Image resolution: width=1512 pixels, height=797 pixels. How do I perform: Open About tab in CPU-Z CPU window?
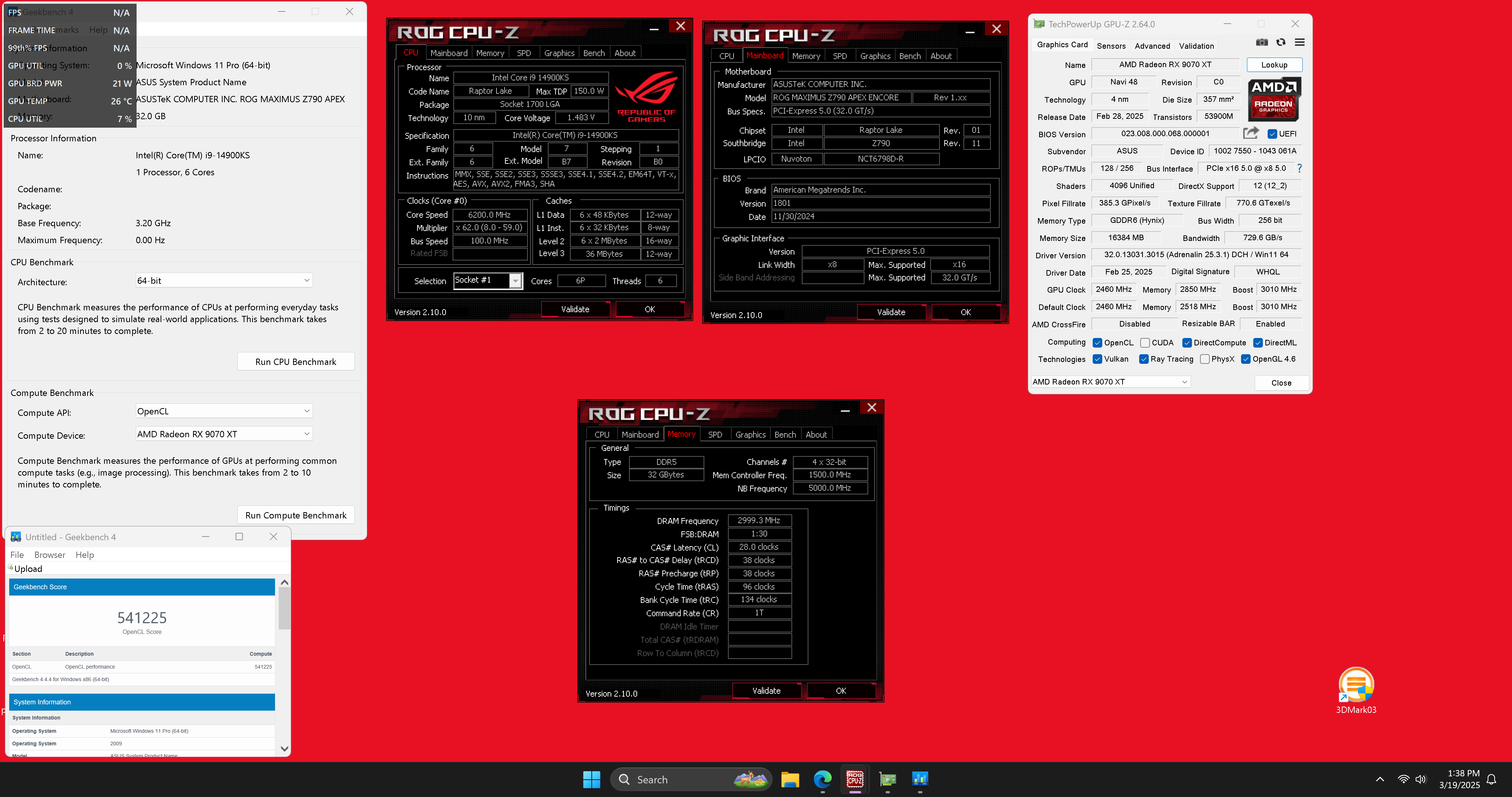pos(625,53)
